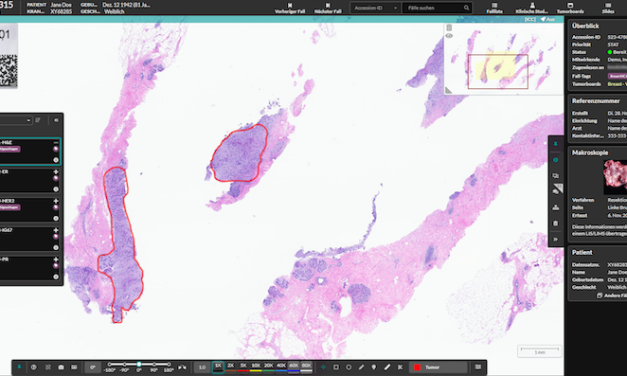Show info for the Ki67 slide
The height and width of the screenshot is (376, 627).
[x=56, y=248]
